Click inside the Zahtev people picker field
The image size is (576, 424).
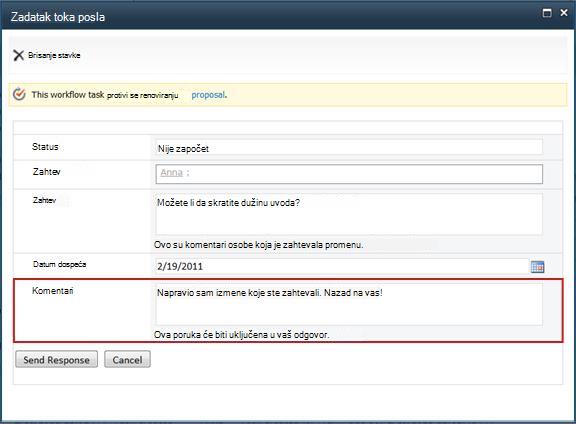tap(349, 174)
